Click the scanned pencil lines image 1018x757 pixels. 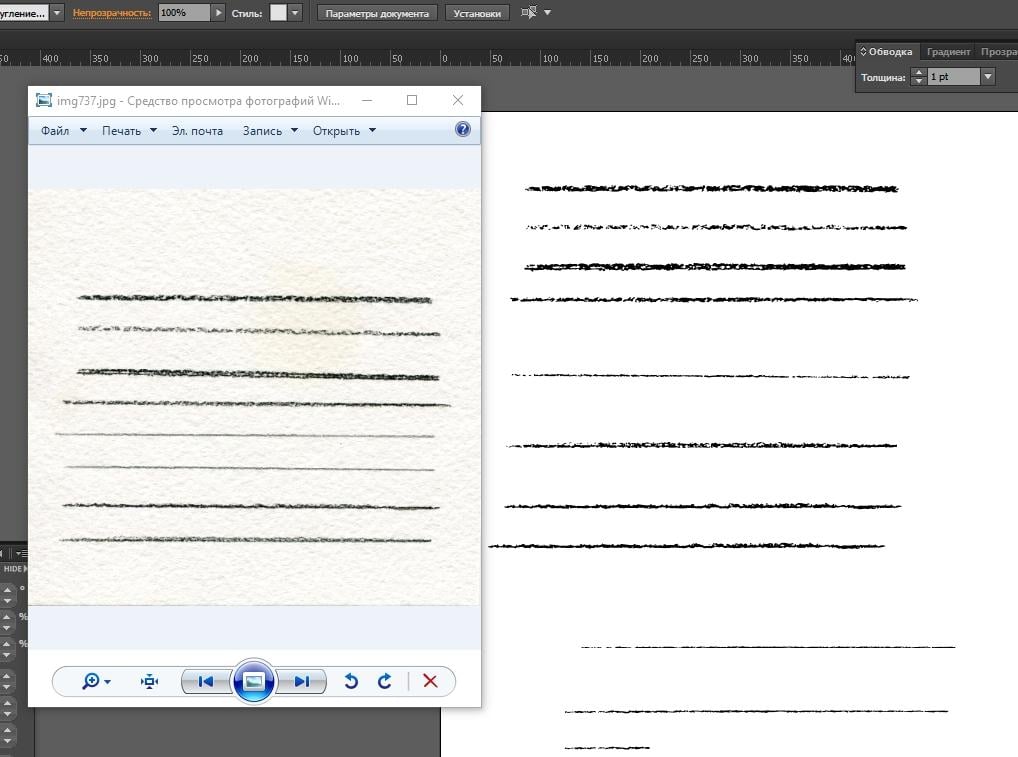(x=254, y=397)
